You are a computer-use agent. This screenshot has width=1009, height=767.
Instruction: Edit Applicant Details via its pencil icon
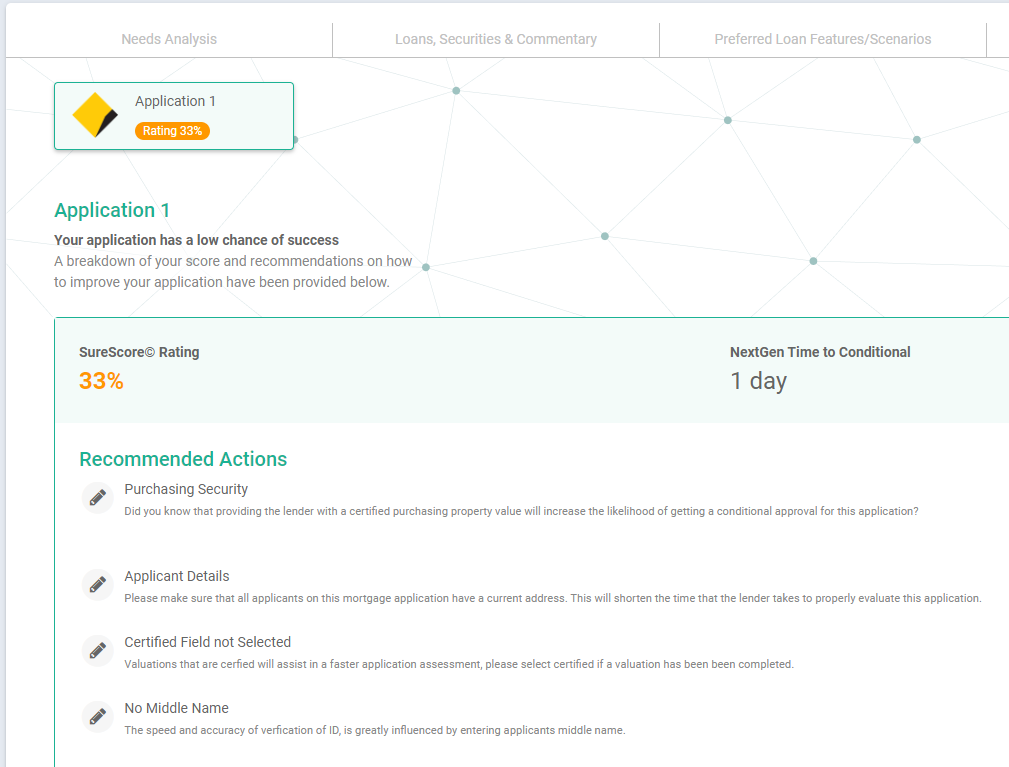pyautogui.click(x=98, y=585)
